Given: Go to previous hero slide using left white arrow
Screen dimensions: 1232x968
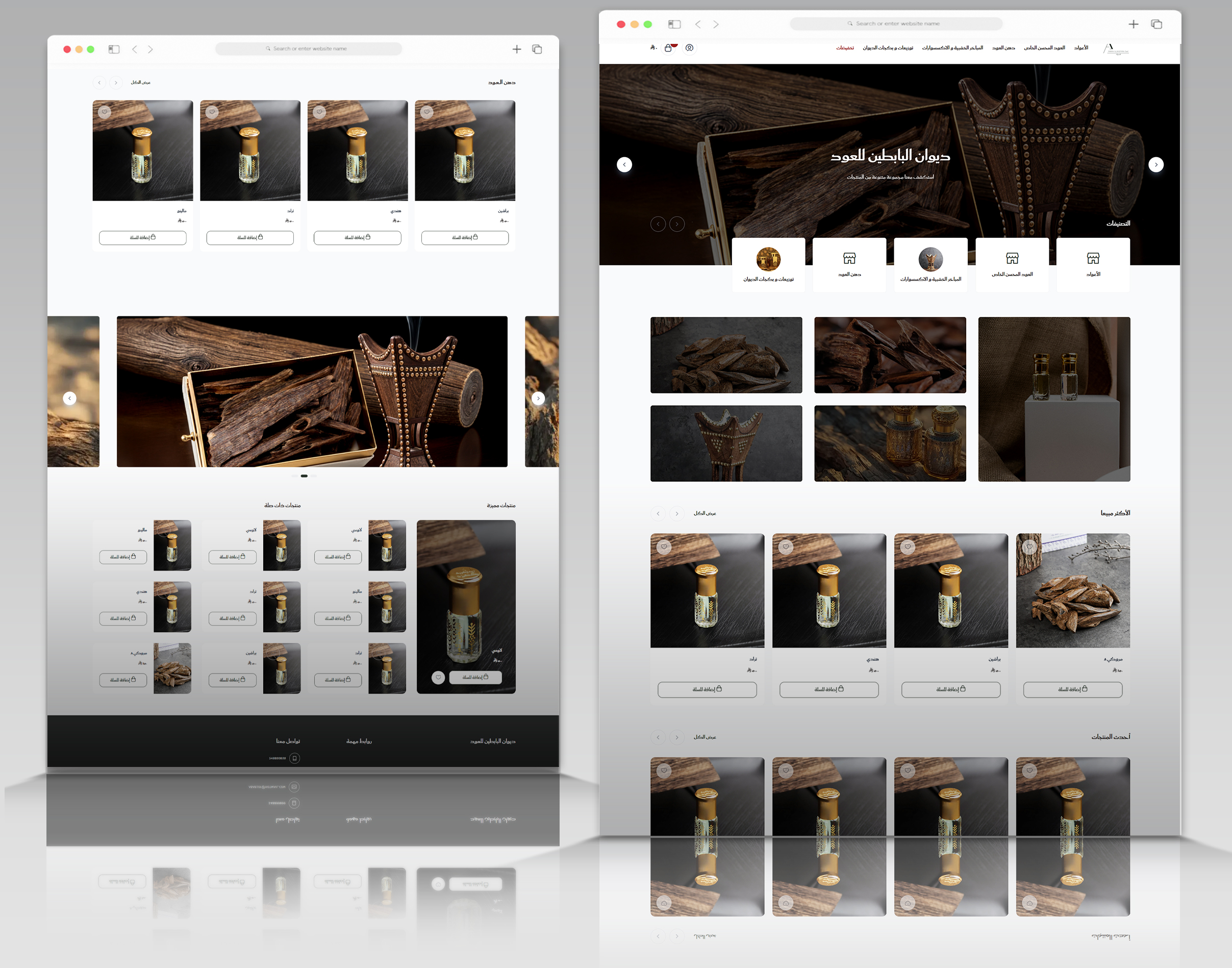Looking at the screenshot, I should [624, 164].
